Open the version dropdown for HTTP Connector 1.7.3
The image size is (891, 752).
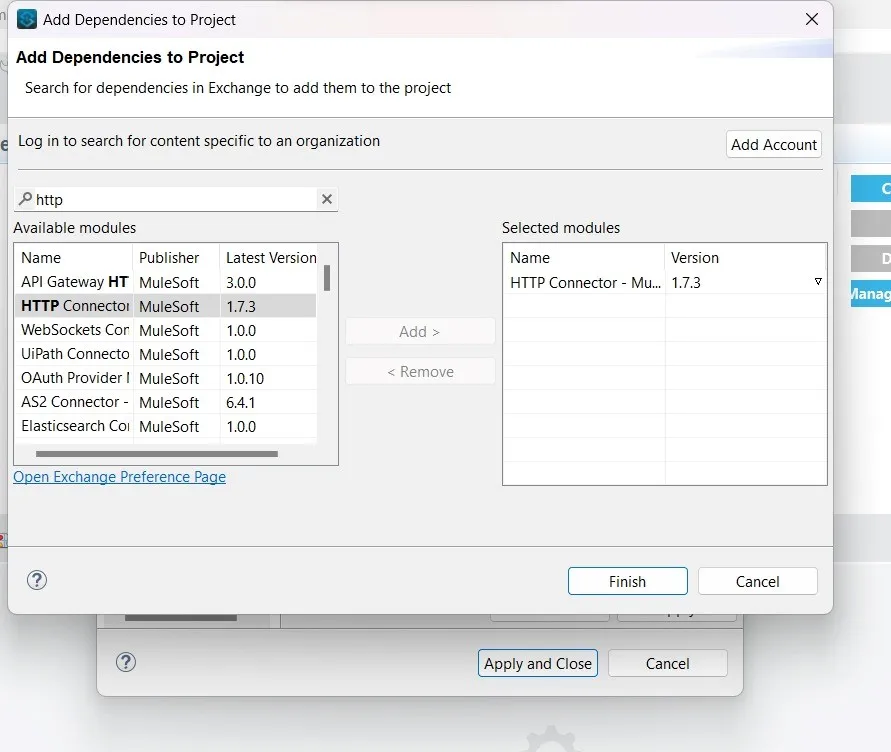point(818,282)
